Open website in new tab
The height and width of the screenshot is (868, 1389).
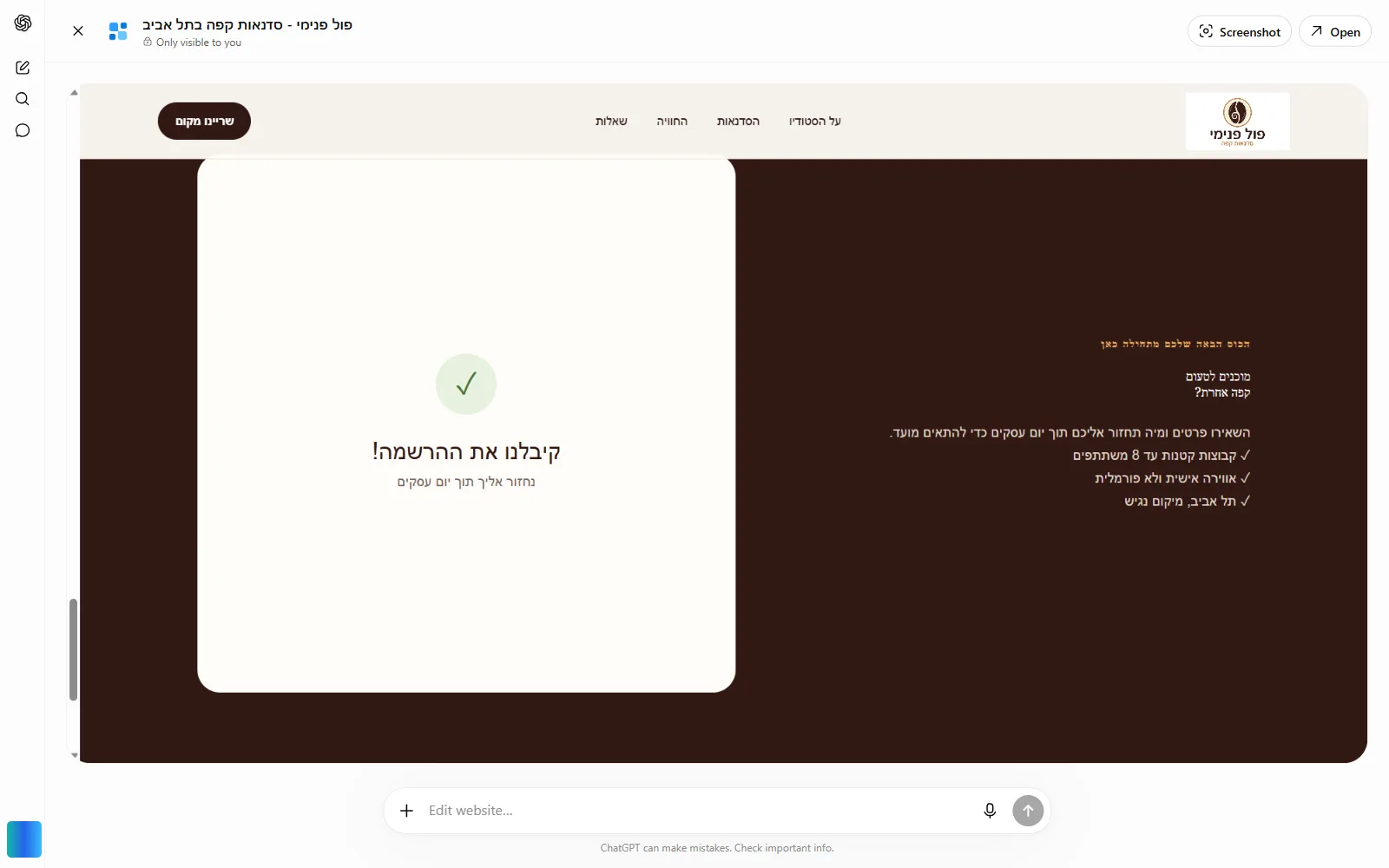click(x=1335, y=31)
